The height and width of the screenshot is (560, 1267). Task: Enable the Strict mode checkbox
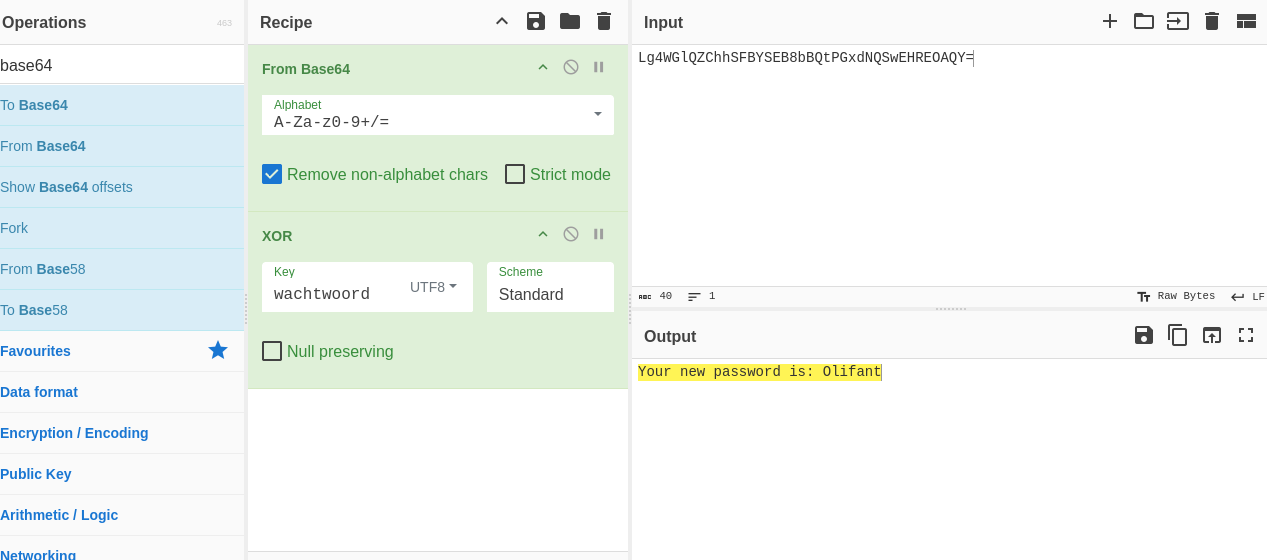515,174
